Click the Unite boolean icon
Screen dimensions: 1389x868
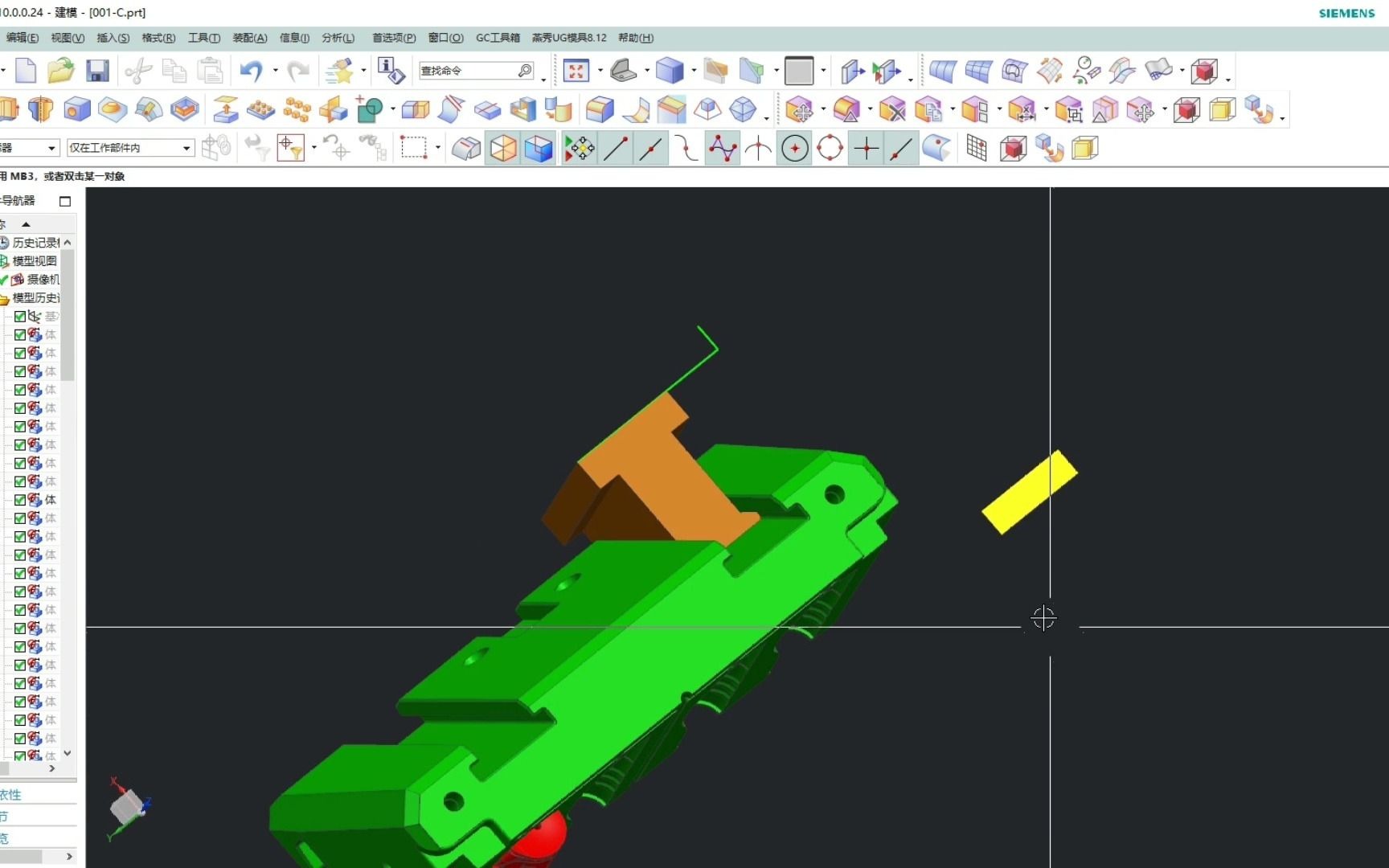(x=370, y=109)
